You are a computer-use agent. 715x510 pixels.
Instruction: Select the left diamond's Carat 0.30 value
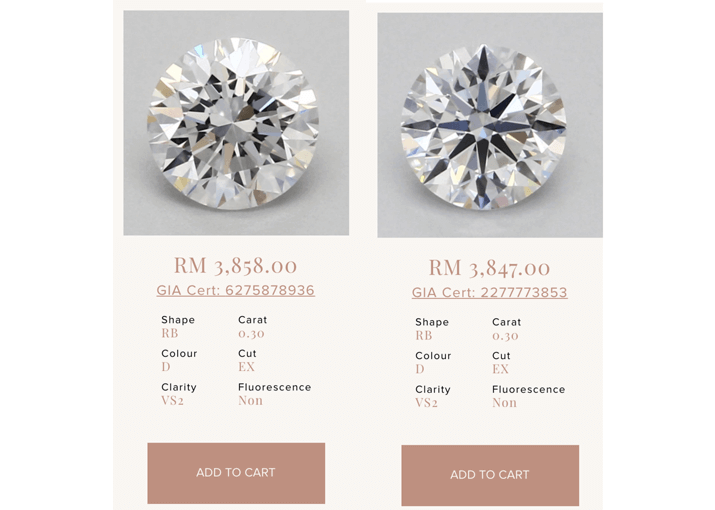pyautogui.click(x=251, y=333)
